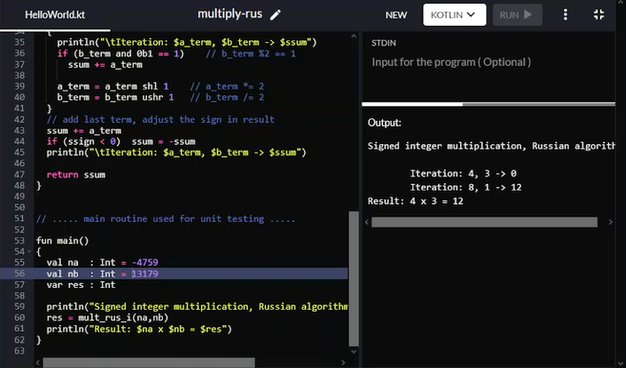Open the three-dot more options menu

pos(565,15)
